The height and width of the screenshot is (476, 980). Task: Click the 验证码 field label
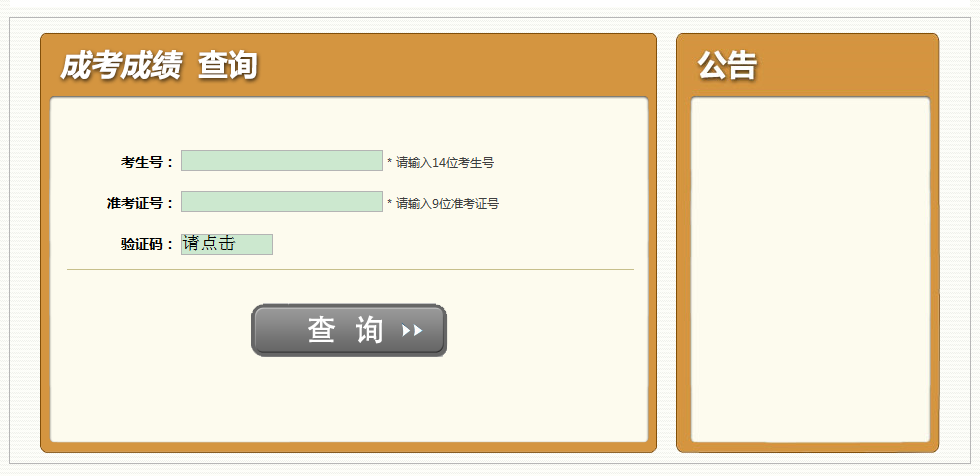click(147, 245)
